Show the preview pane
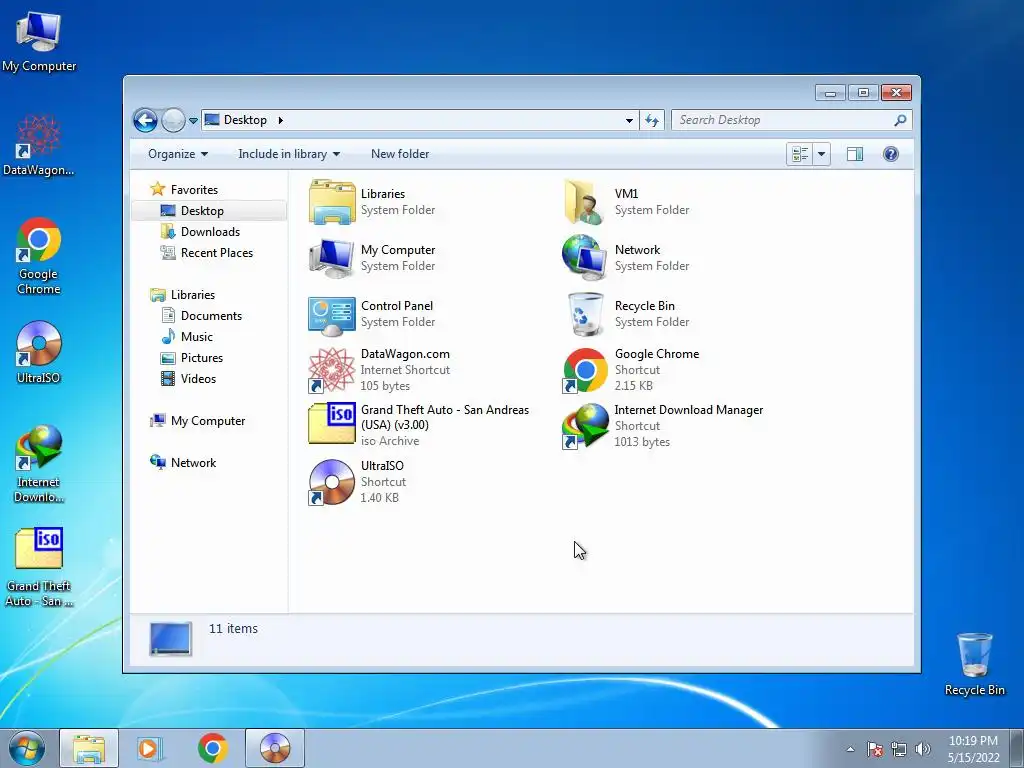1024x768 pixels. pos(854,154)
